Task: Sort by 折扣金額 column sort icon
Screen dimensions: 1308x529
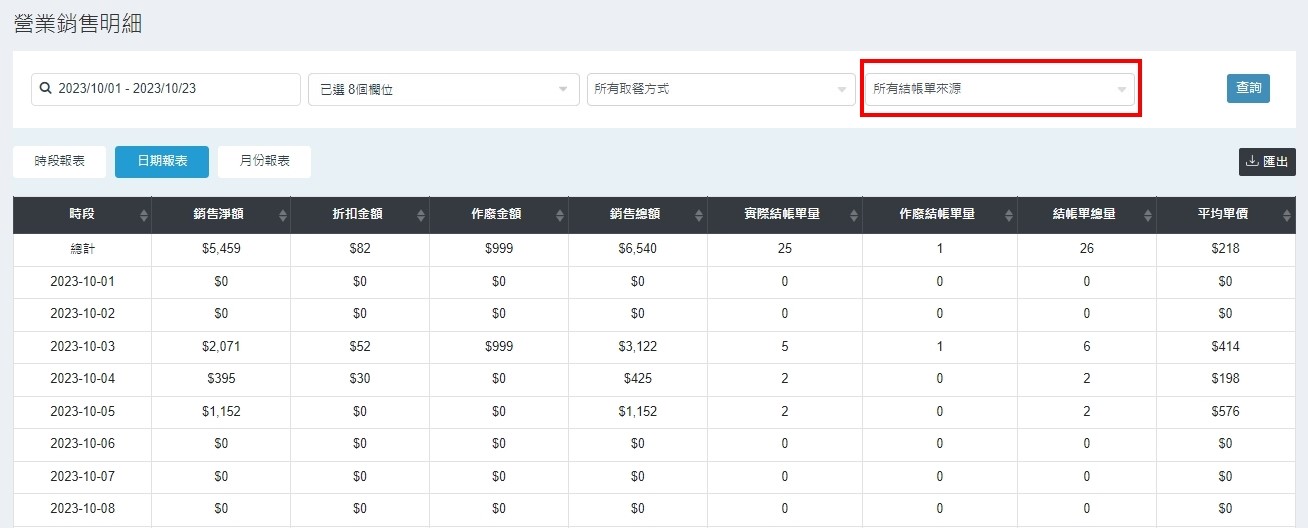Action: 422,216
